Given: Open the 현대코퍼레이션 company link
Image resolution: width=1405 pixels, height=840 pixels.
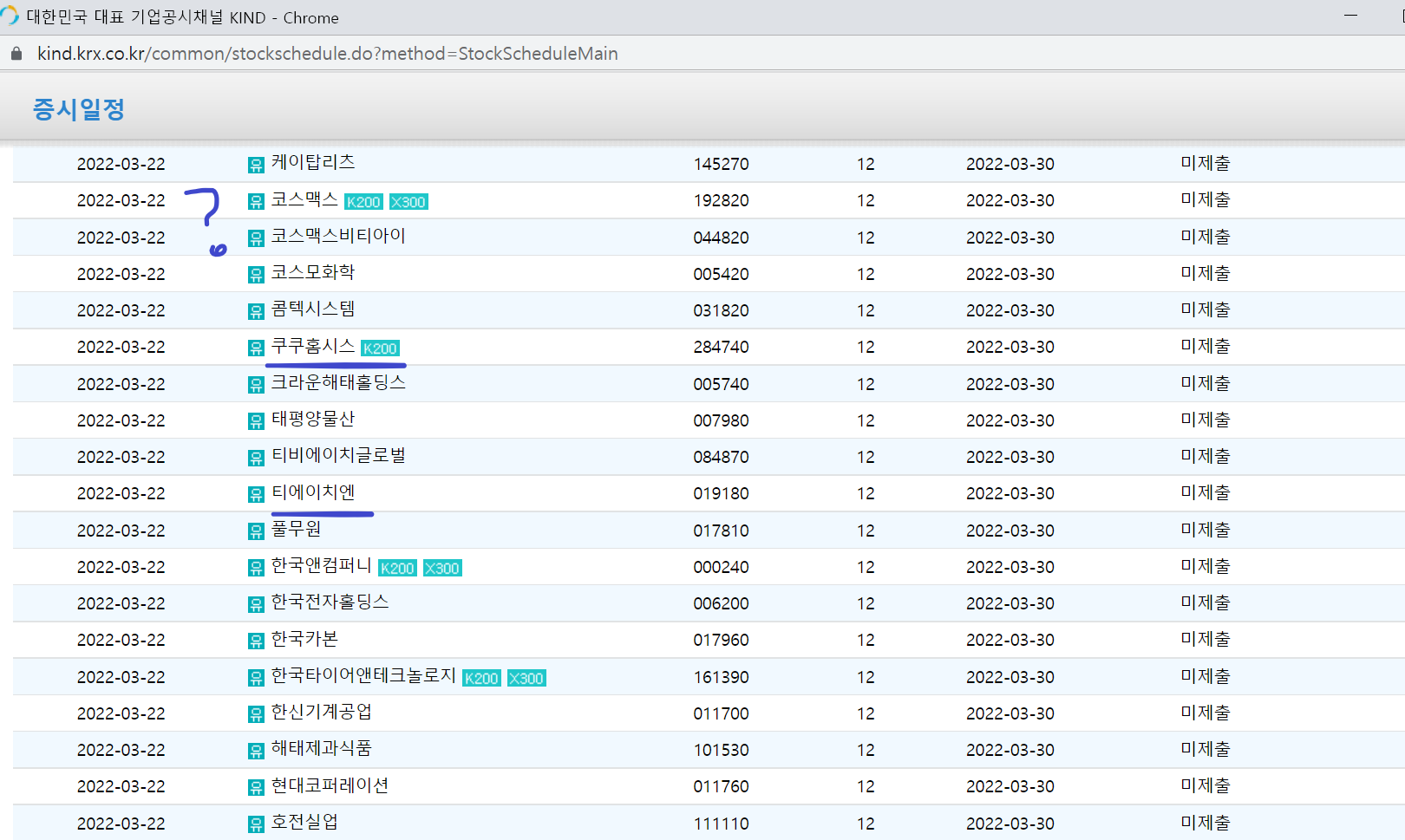Looking at the screenshot, I should (x=330, y=785).
